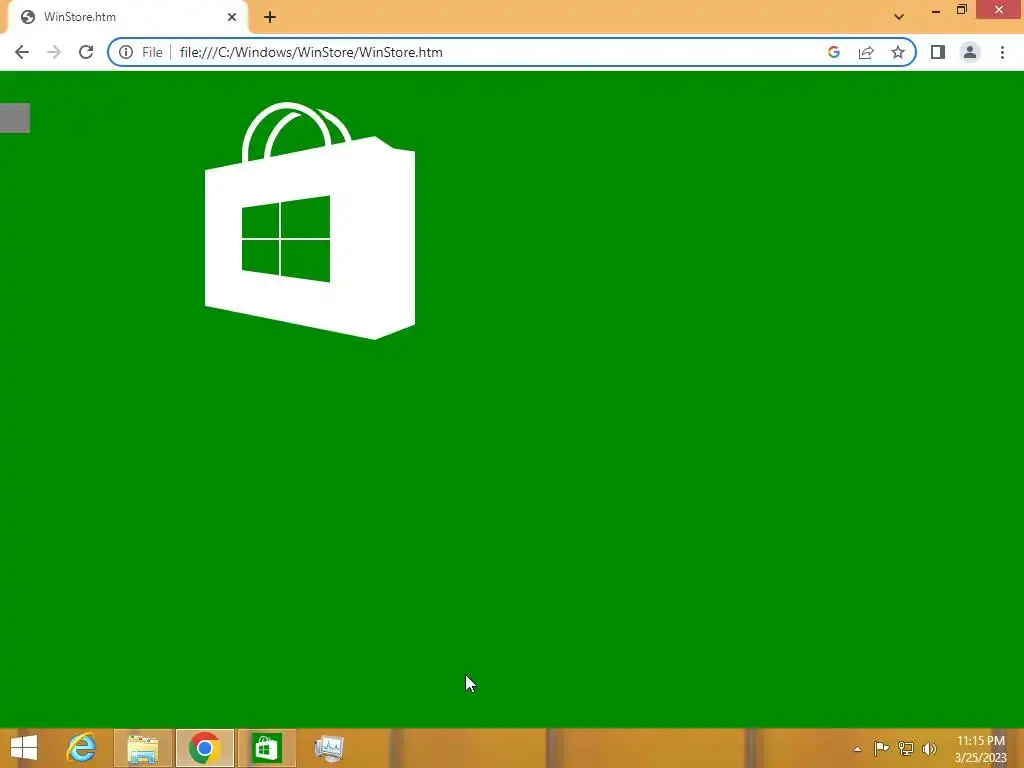Open the Action Center flag icon
The height and width of the screenshot is (768, 1024).
point(881,748)
